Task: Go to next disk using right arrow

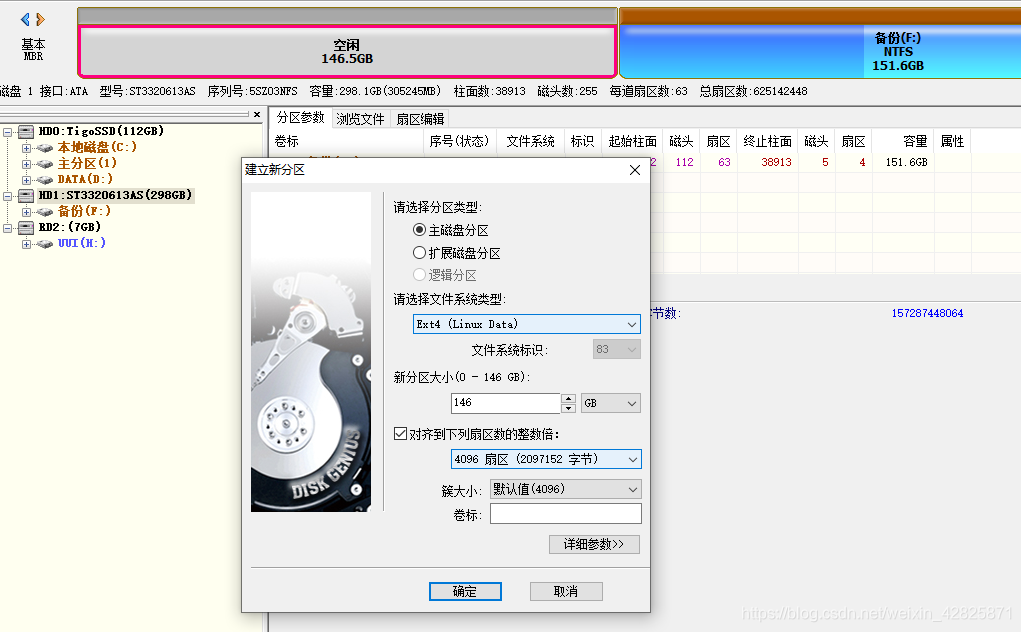Action: [40, 20]
